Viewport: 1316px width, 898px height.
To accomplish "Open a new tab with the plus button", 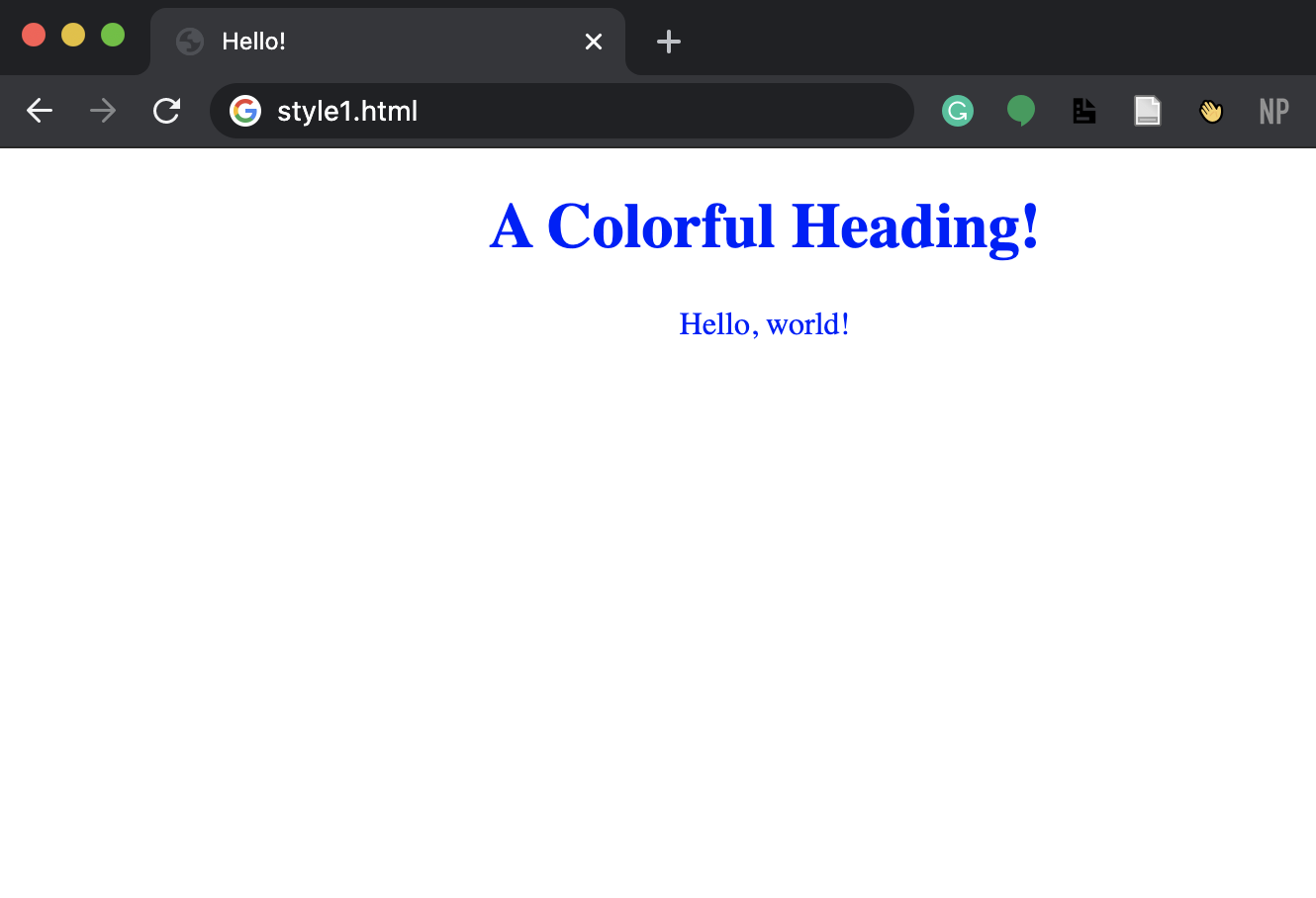I will click(669, 42).
